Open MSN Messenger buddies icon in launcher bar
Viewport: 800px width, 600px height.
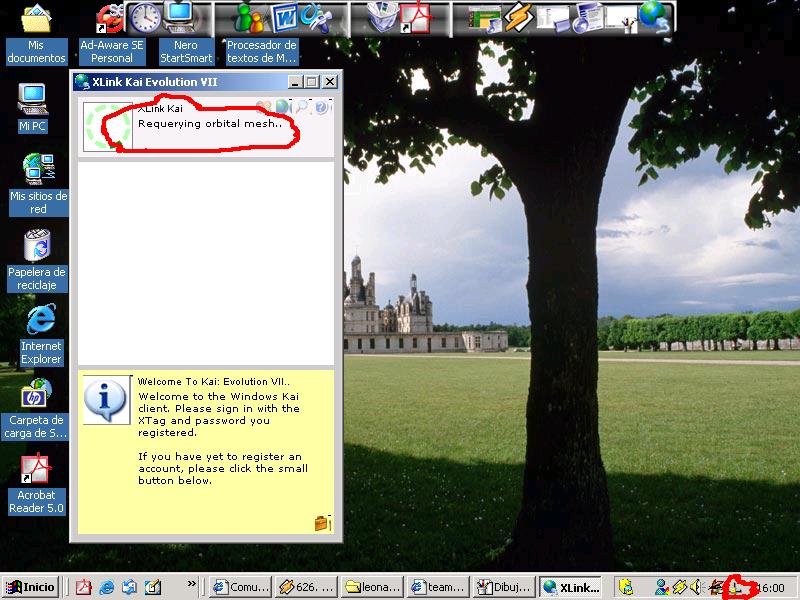[x=248, y=18]
